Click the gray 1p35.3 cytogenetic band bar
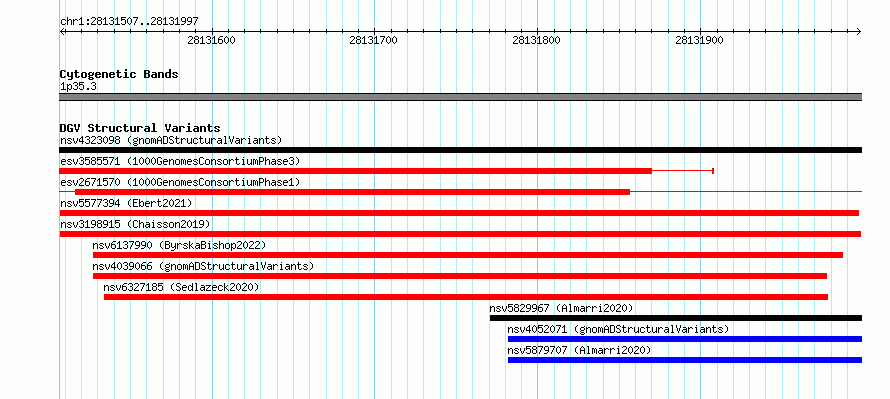Screen dimensions: 890x399 [460, 97]
